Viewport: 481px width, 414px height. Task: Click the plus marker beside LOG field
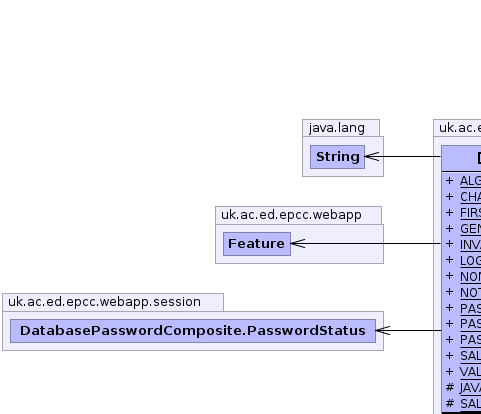[449, 260]
